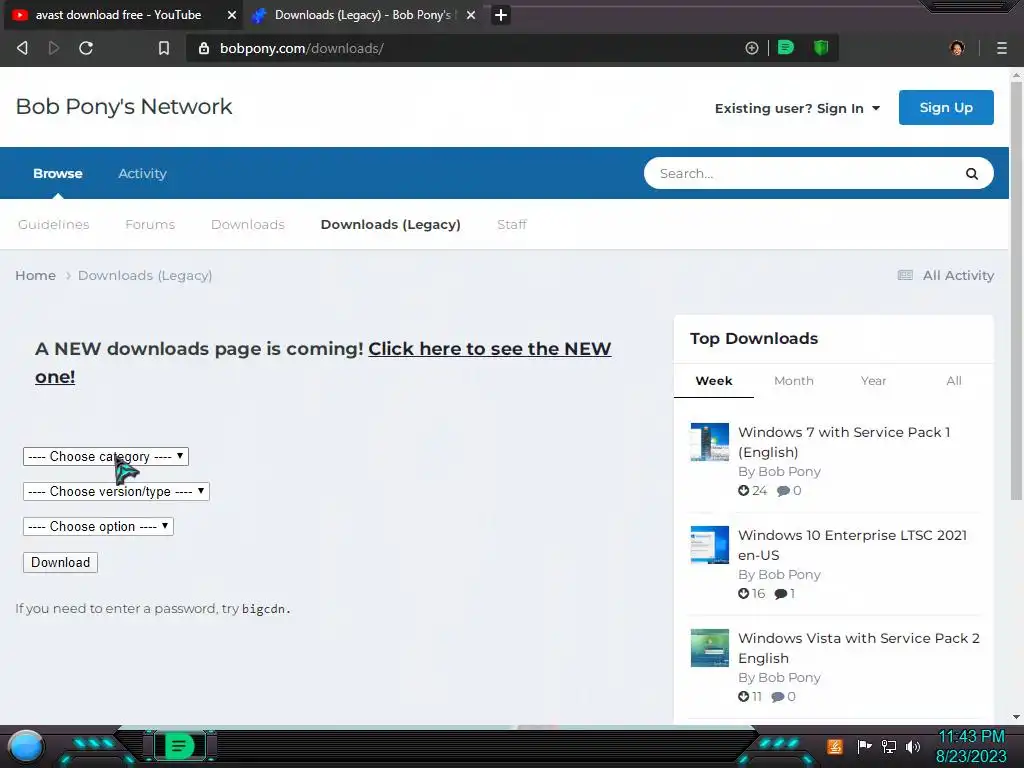Open the browser hamburger menu
This screenshot has width=1024, height=768.
pos(1002,48)
